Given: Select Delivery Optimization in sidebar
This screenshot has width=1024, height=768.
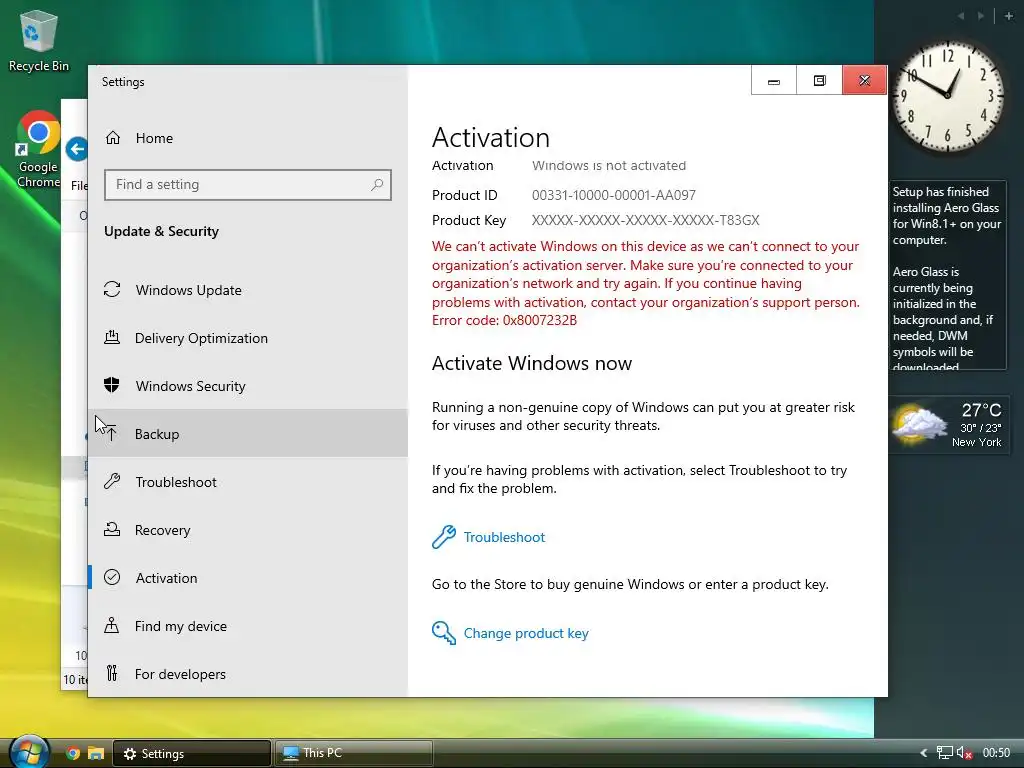Looking at the screenshot, I should (248, 338).
